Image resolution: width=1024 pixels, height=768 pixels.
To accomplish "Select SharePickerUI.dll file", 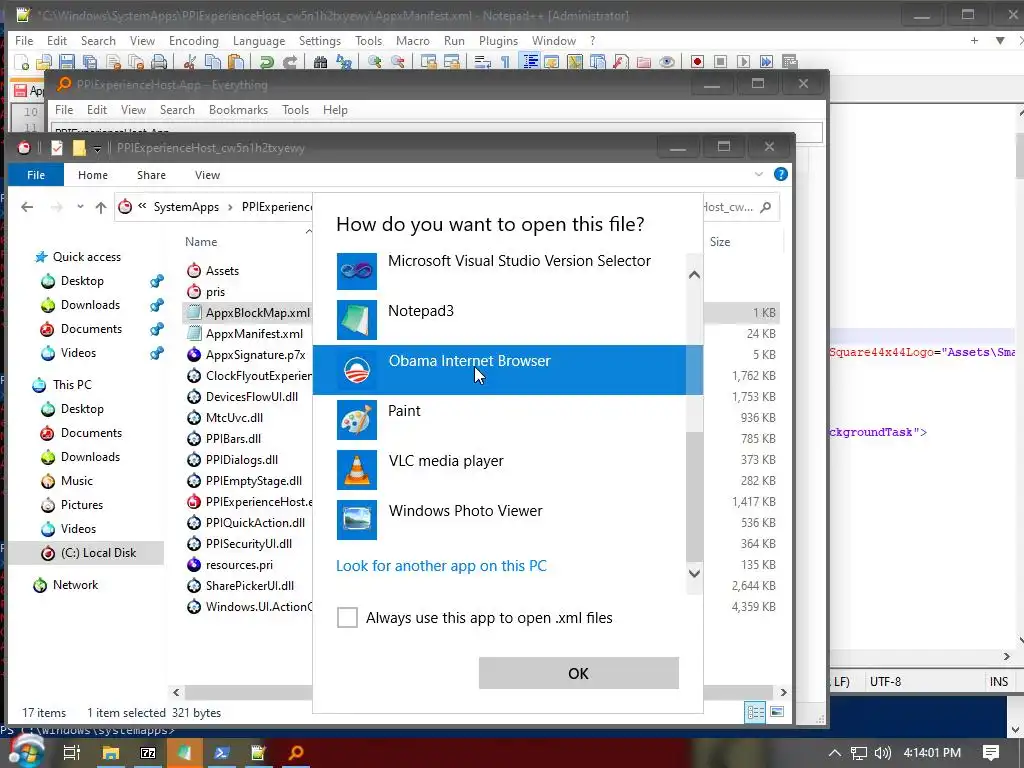I will (249, 586).
